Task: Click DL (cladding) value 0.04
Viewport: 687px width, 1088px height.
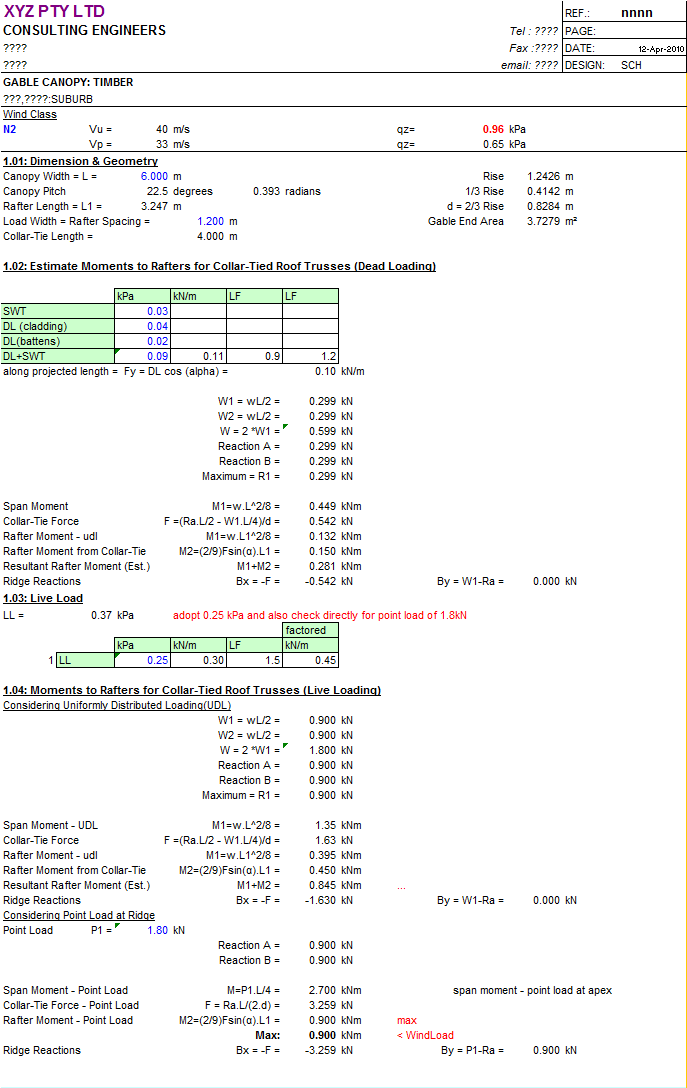Action: [142, 326]
